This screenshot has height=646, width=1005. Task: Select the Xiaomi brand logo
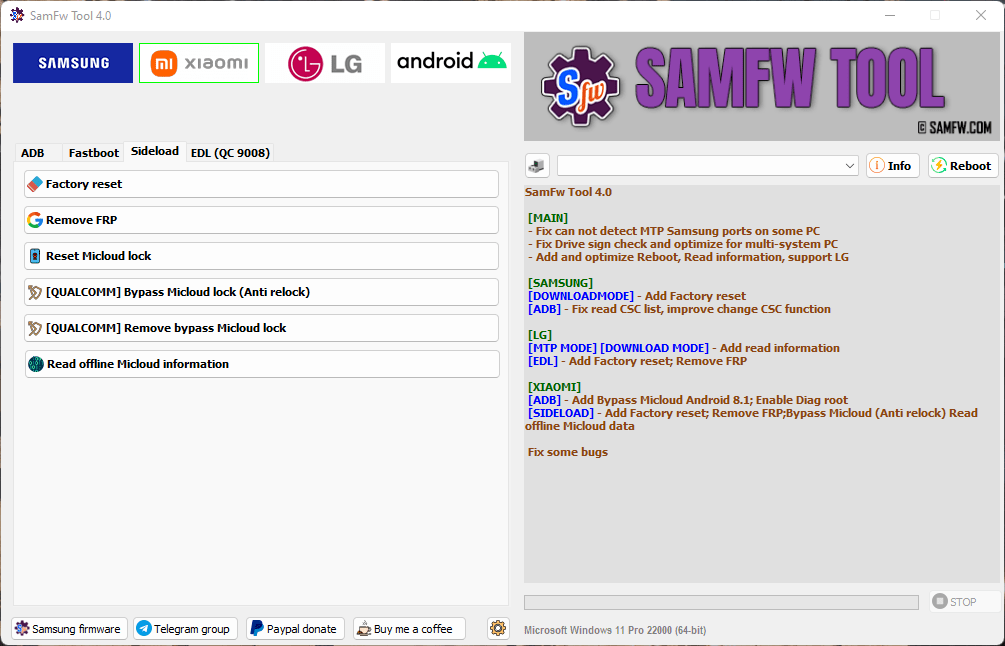[x=199, y=63]
